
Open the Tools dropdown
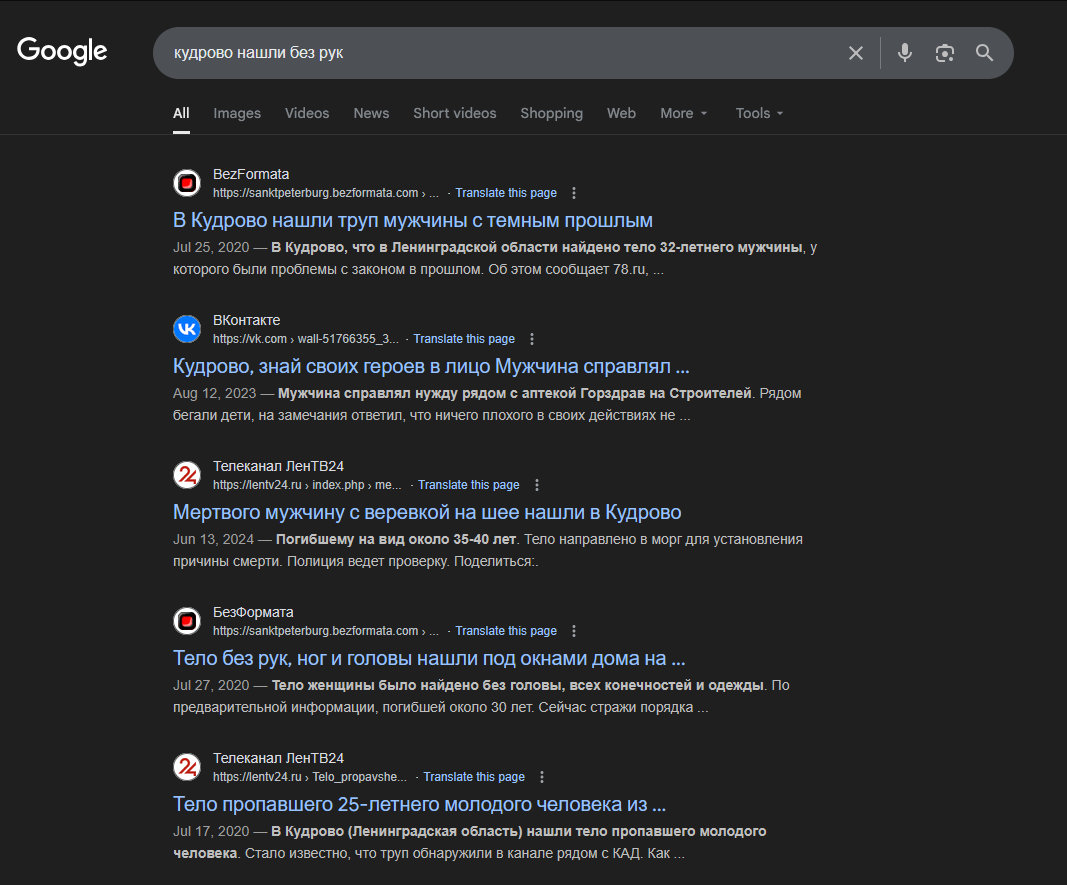coord(759,114)
